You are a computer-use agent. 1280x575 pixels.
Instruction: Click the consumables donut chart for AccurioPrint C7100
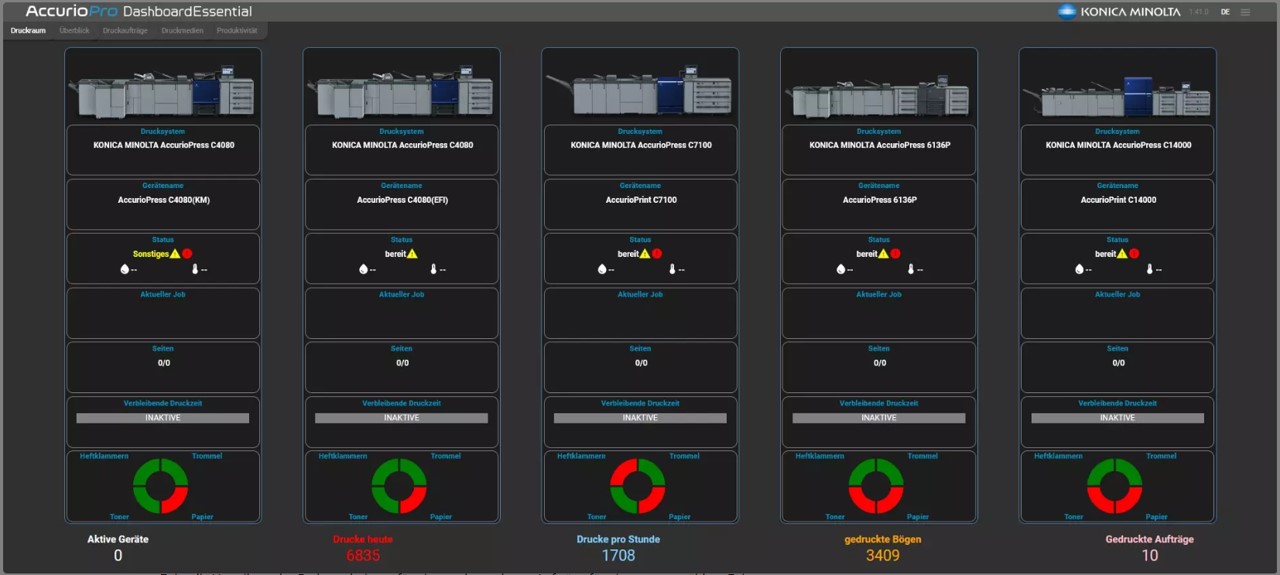point(638,486)
